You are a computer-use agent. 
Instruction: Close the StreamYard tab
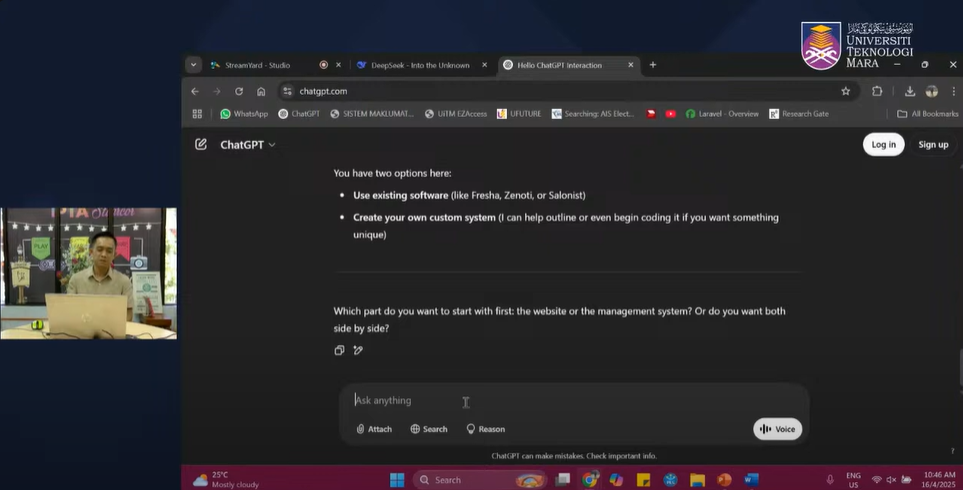[x=338, y=65]
